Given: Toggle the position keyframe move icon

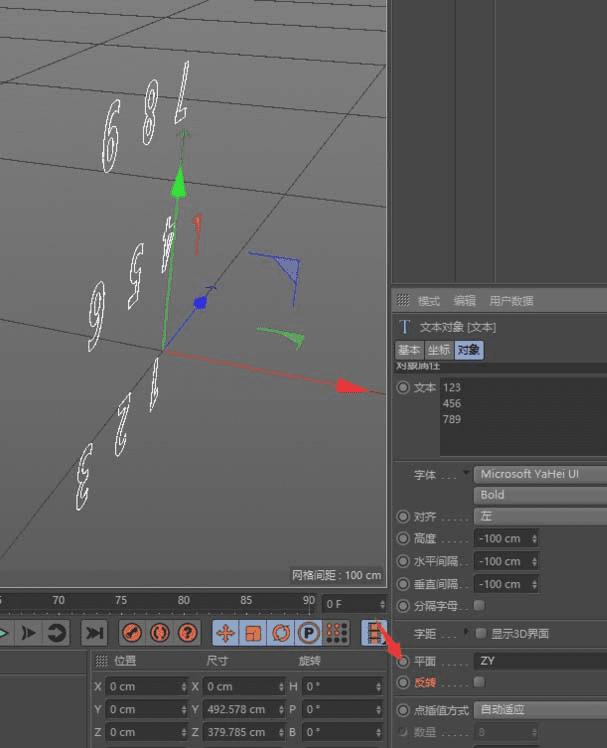Looking at the screenshot, I should tap(225, 633).
